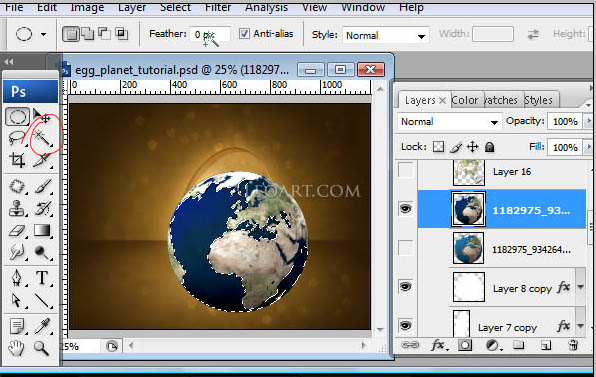Select the Brush tool
Viewport: 596px width, 377px height.
(x=42, y=187)
